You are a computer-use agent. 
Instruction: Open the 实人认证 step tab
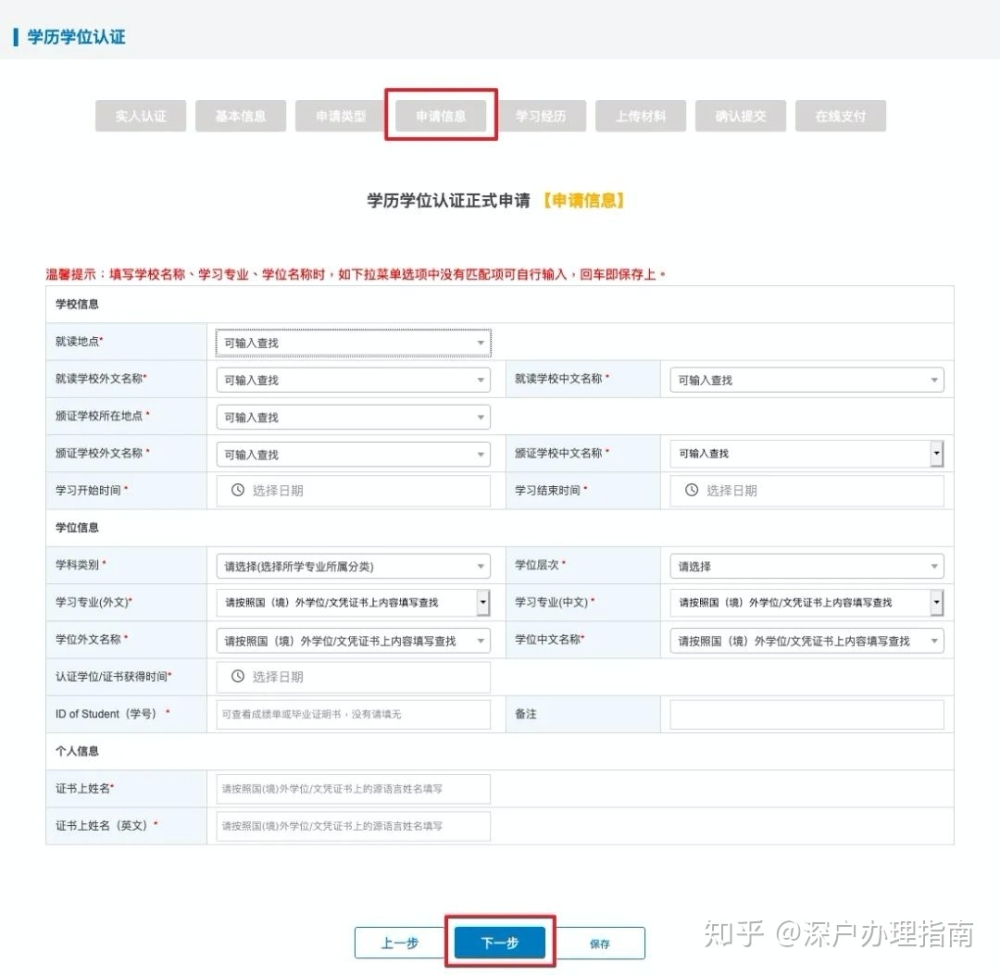pyautogui.click(x=140, y=116)
